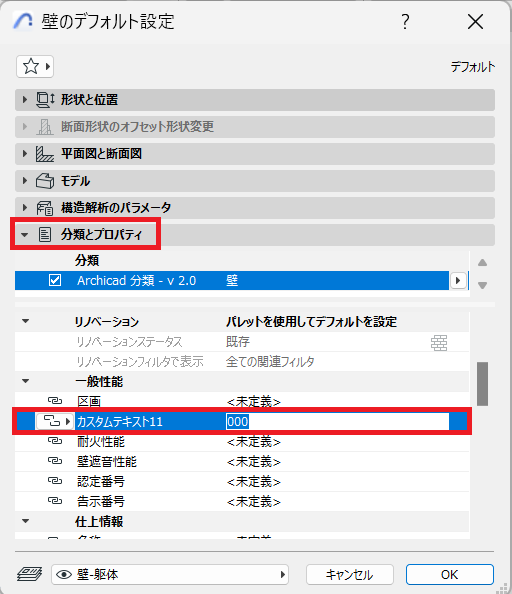This screenshot has width=512, height=594.
Task: Click the link icon beside 耐火性能
Action: tap(55, 441)
